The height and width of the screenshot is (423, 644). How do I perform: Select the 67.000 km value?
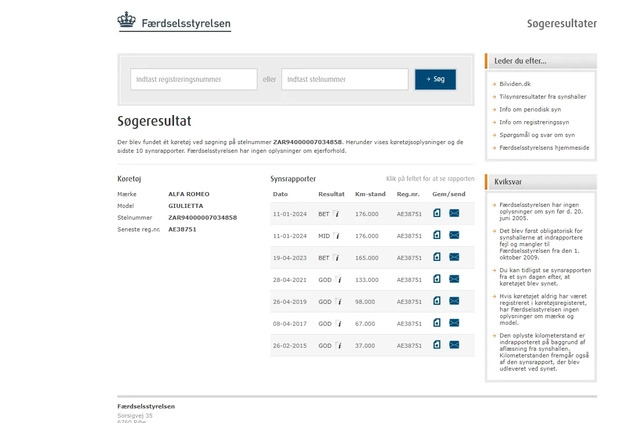point(365,324)
